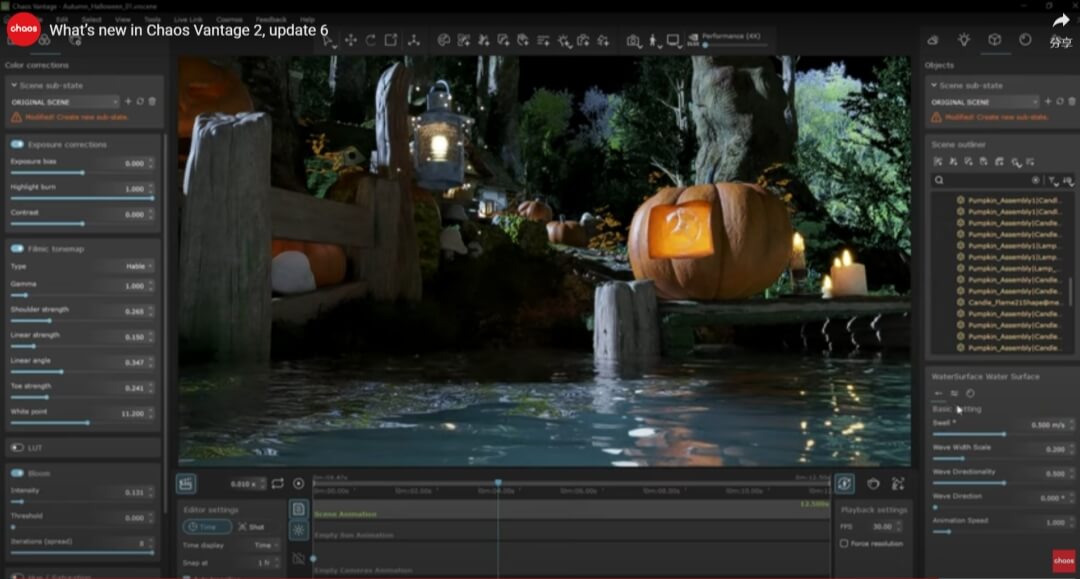The height and width of the screenshot is (579, 1080).
Task: Click the red Chaos channel logo
Action: 23,29
